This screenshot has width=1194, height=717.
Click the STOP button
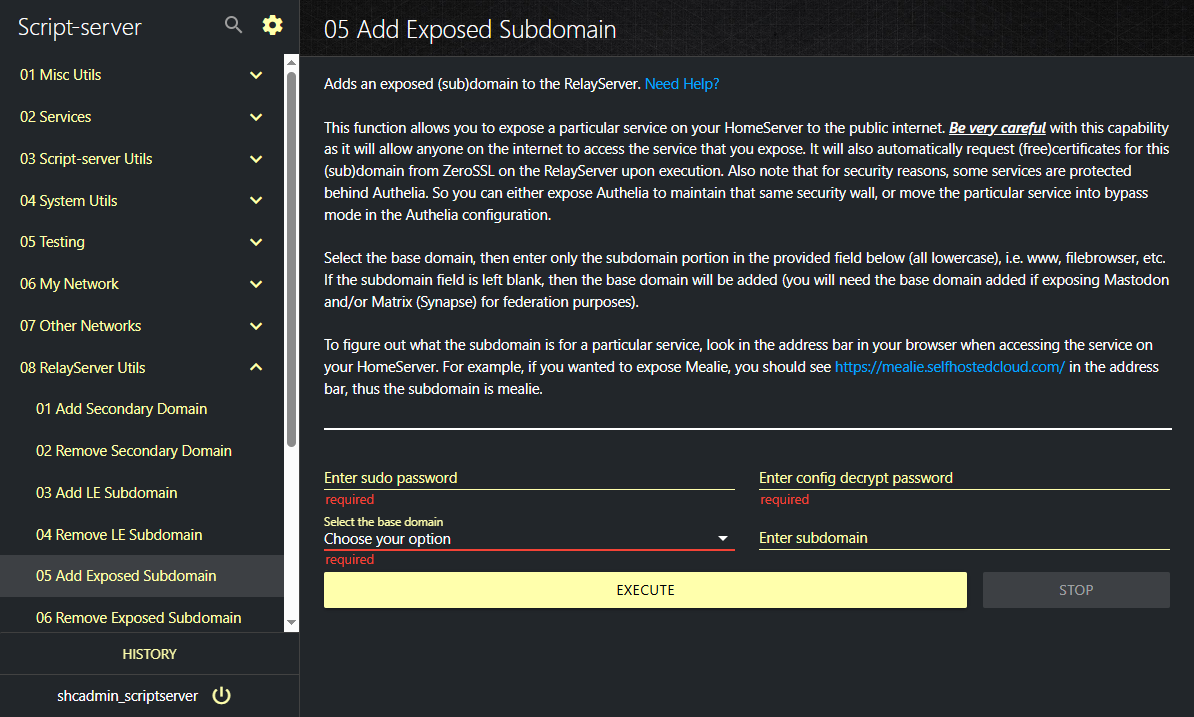pyautogui.click(x=1075, y=590)
